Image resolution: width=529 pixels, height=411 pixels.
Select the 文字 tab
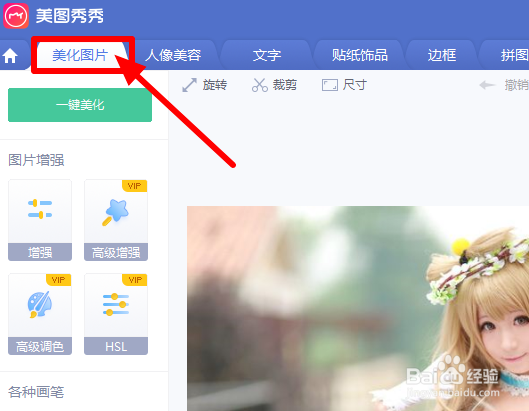click(267, 55)
